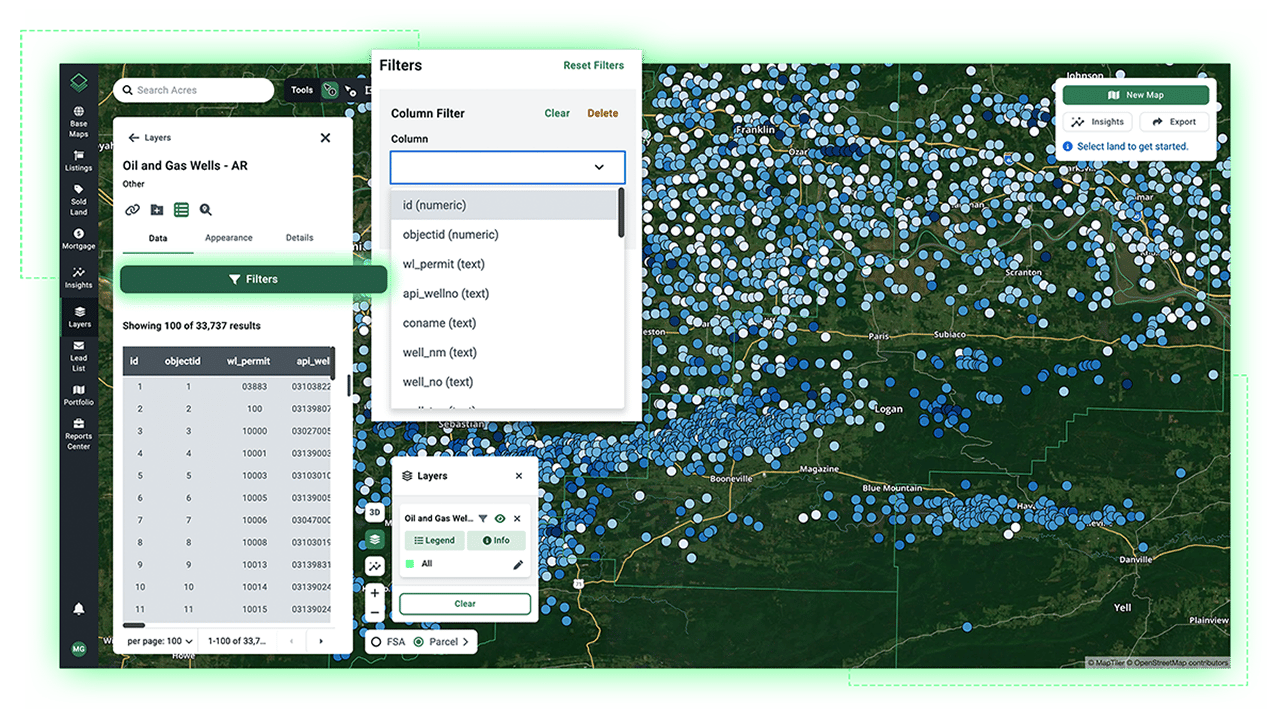Toggle the data table list icon
The height and width of the screenshot is (720, 1280).
(x=181, y=210)
